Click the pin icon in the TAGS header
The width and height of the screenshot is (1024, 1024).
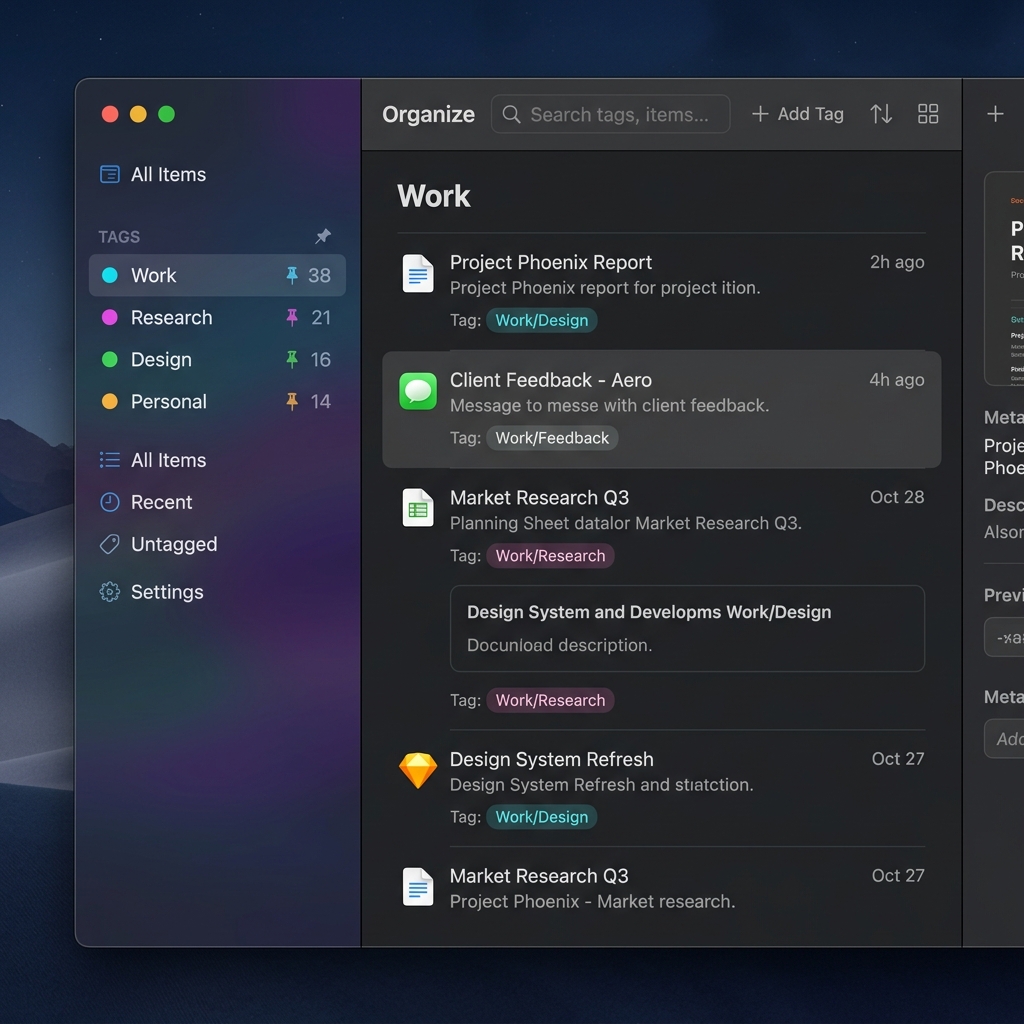(323, 236)
